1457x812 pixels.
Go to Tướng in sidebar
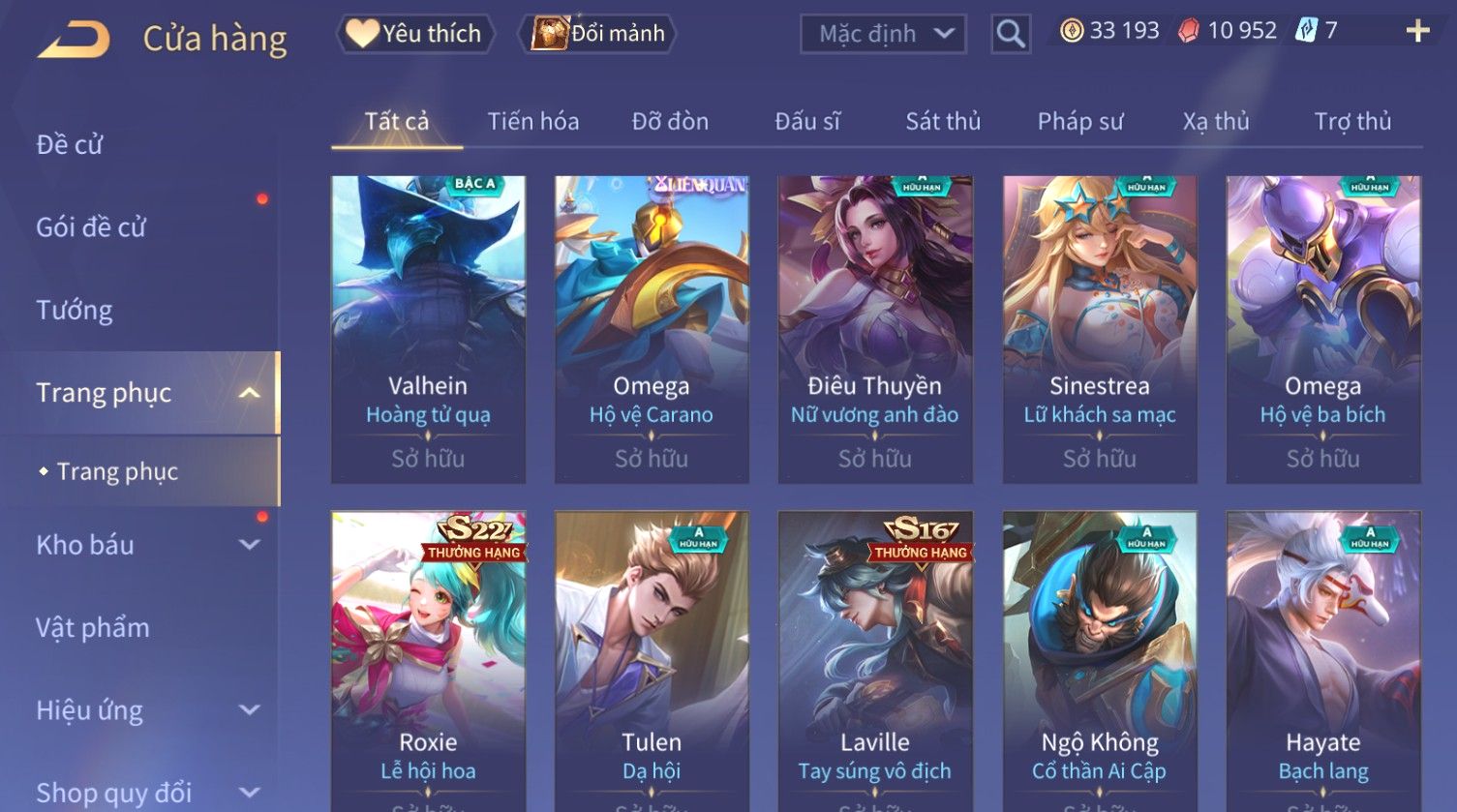[x=75, y=310]
